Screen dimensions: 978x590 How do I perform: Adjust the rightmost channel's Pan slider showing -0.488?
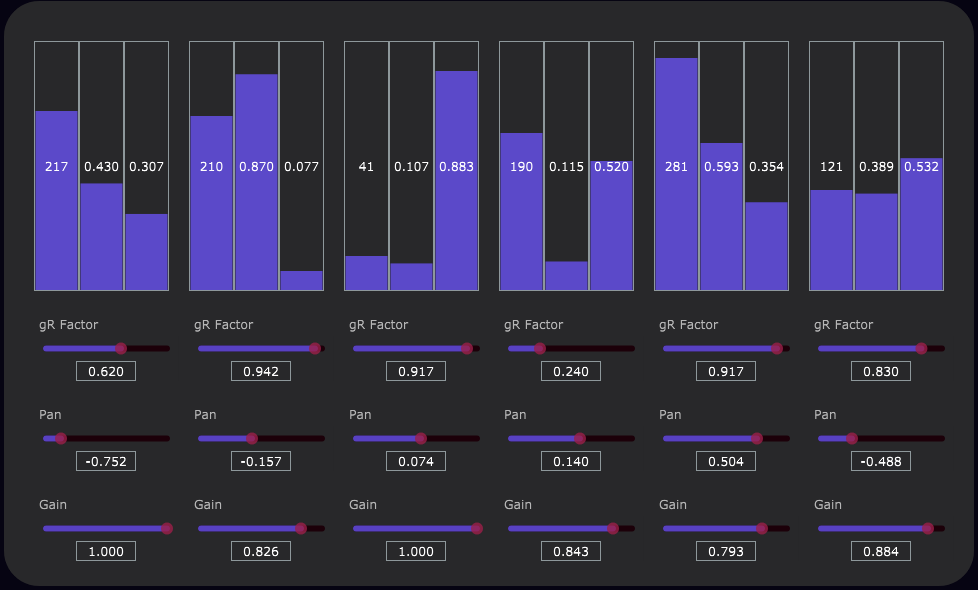(851, 438)
